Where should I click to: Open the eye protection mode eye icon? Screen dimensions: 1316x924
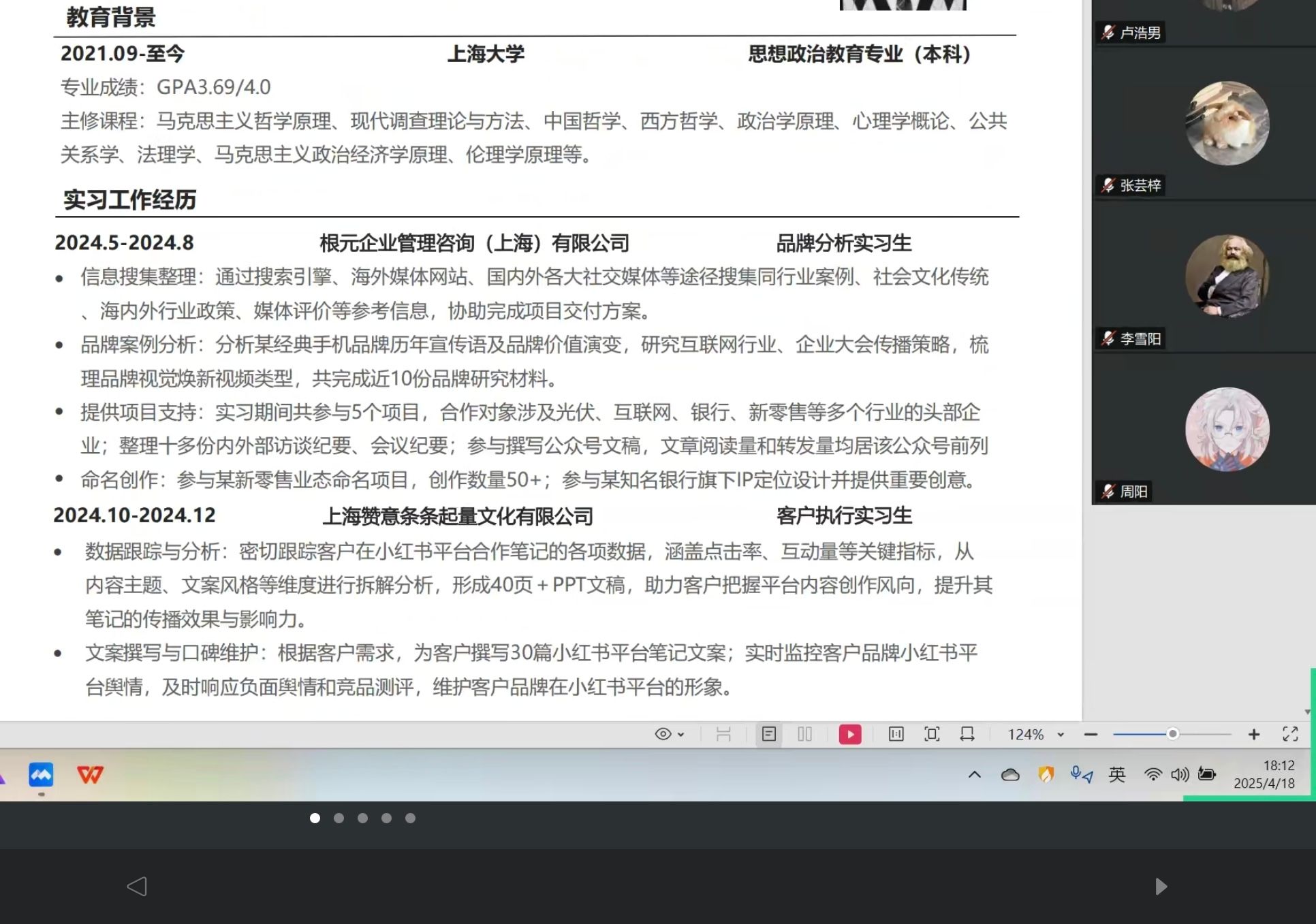pyautogui.click(x=662, y=734)
